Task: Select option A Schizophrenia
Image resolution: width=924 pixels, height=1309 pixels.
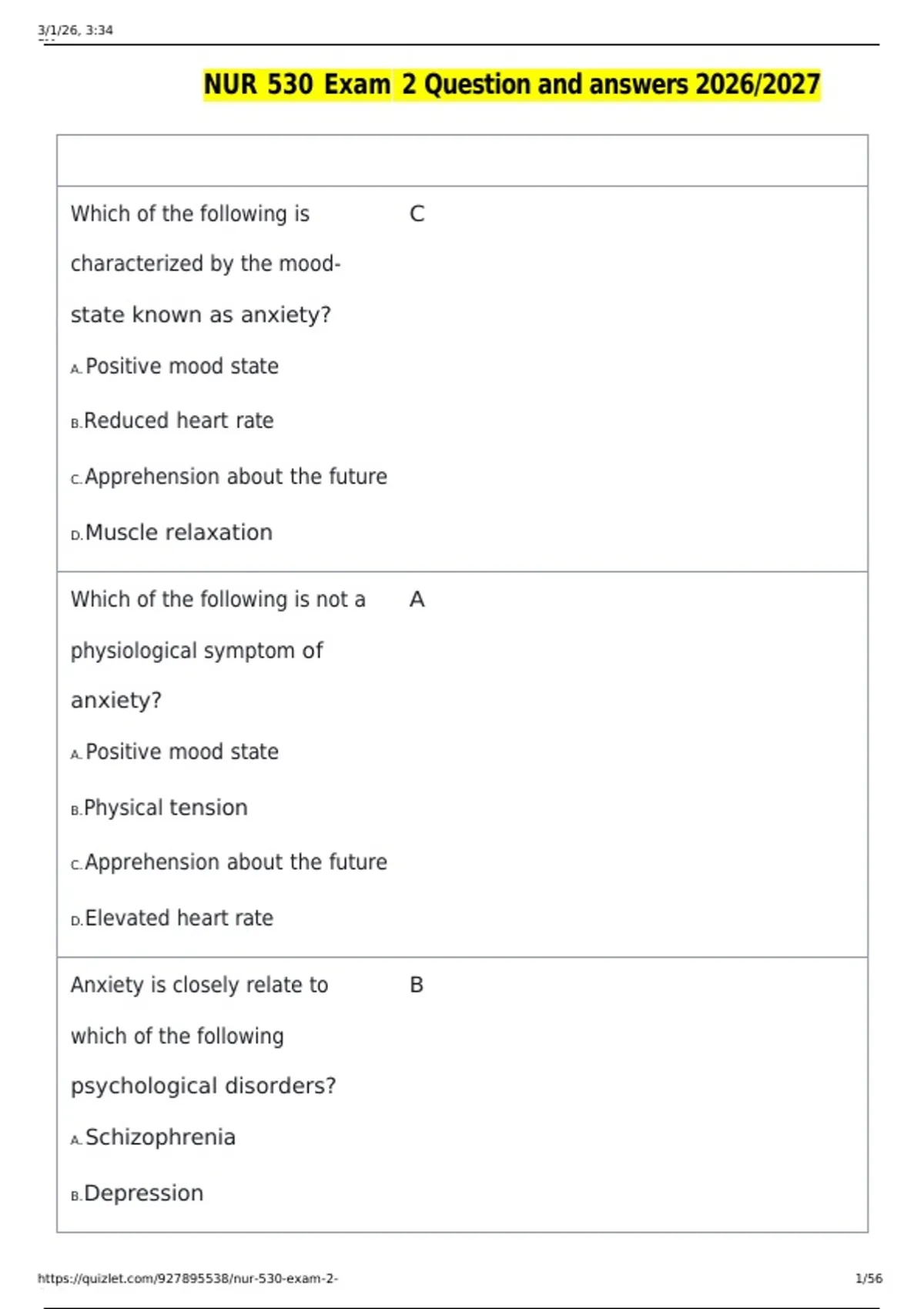Action: [x=153, y=1137]
